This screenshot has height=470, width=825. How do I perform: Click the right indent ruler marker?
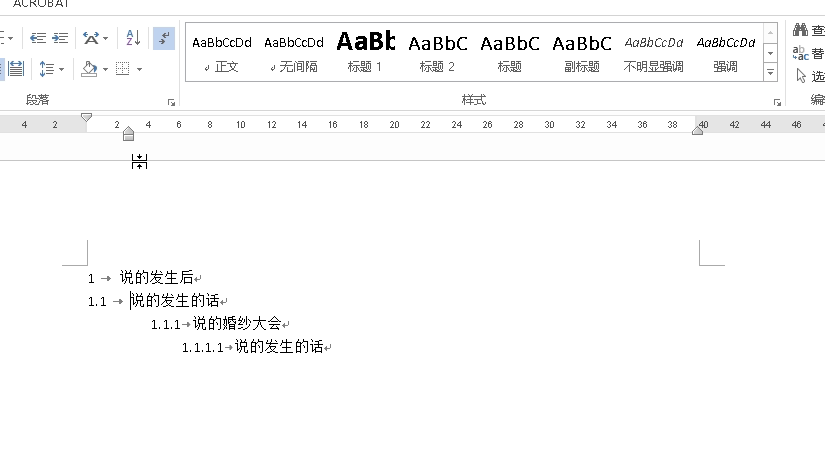pyautogui.click(x=698, y=131)
